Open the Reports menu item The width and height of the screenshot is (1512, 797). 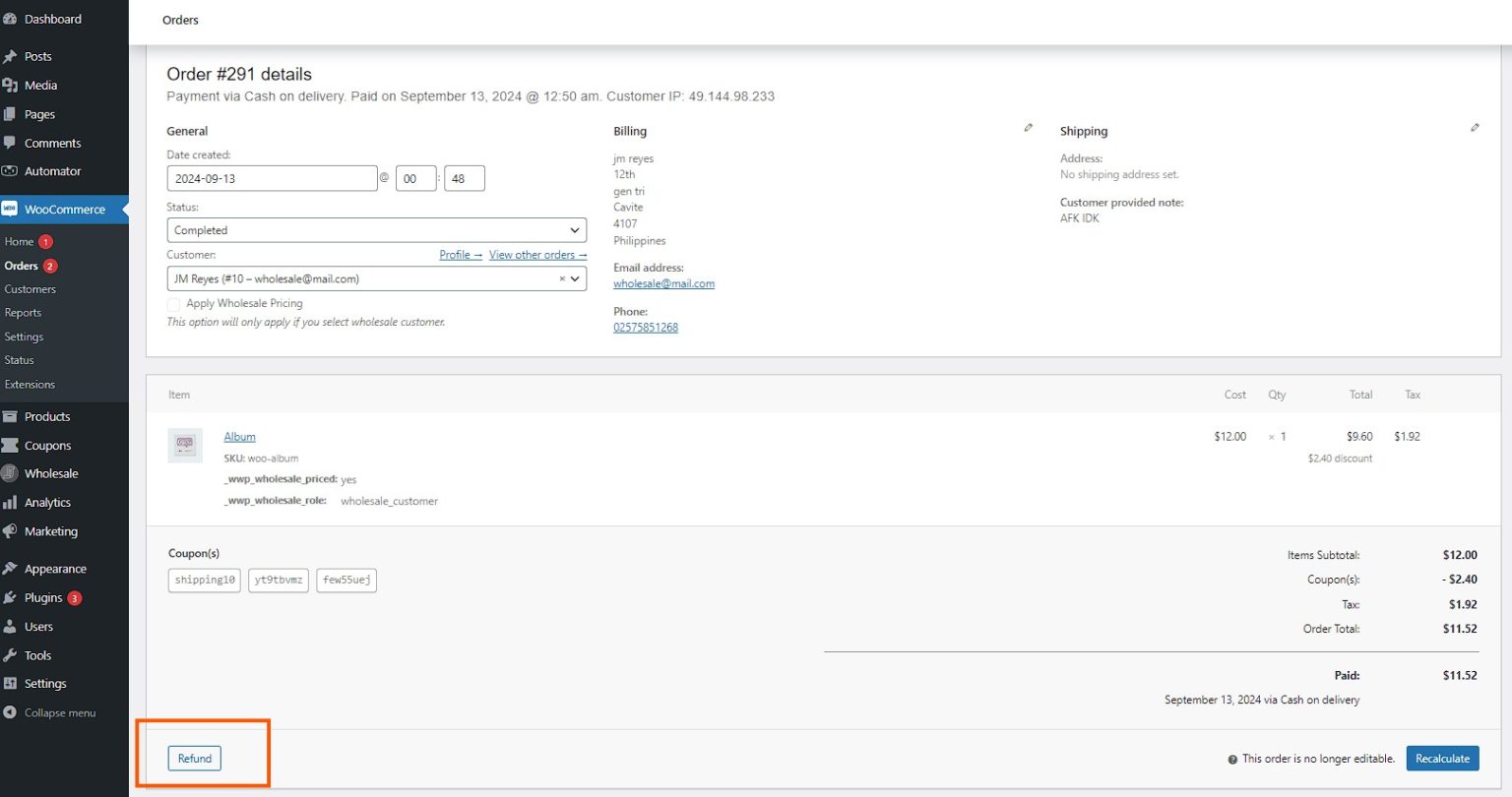[x=23, y=312]
